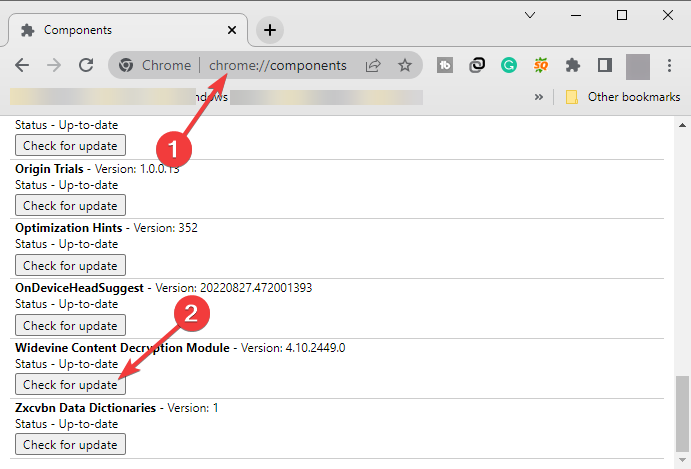Open the SQ extension icon

pos(541,65)
